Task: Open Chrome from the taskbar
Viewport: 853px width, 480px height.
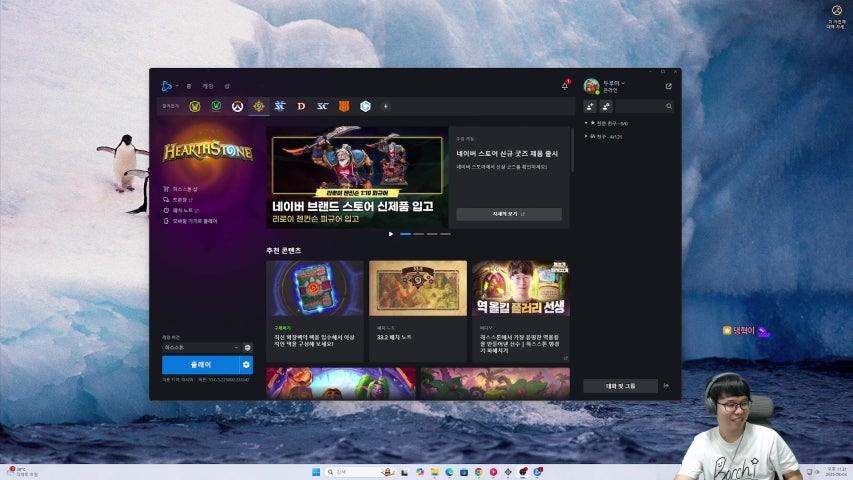Action: (x=479, y=472)
